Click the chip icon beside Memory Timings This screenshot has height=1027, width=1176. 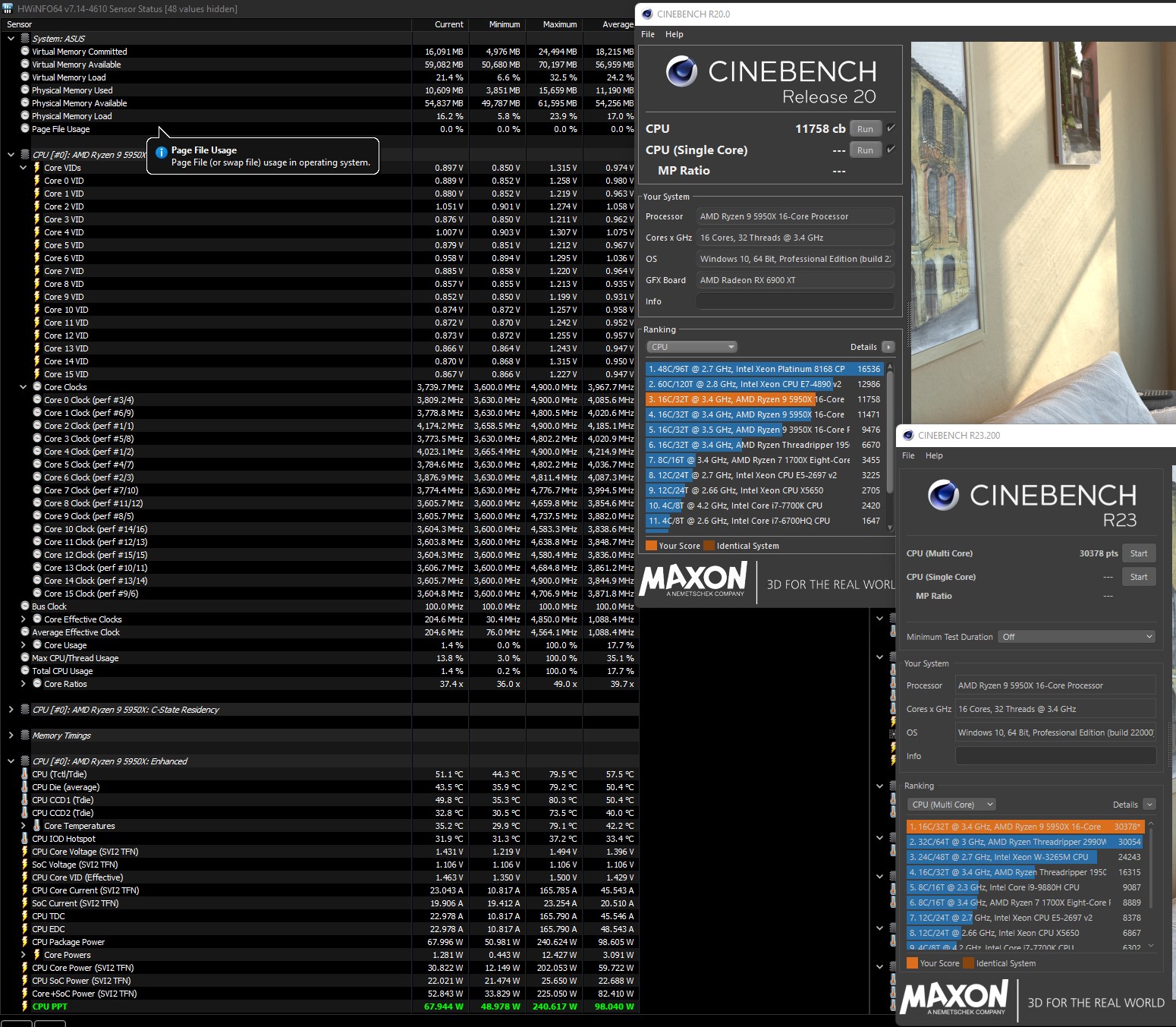coord(25,736)
